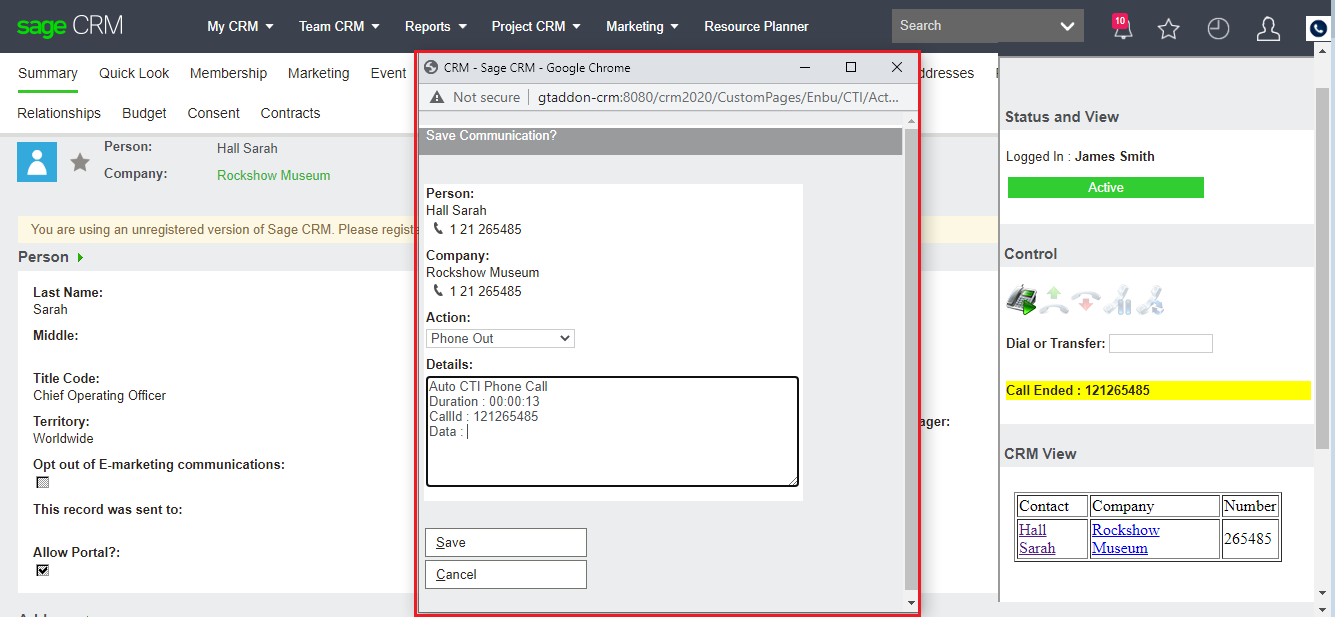
Task: Click the popup window address bar URL
Action: click(718, 97)
